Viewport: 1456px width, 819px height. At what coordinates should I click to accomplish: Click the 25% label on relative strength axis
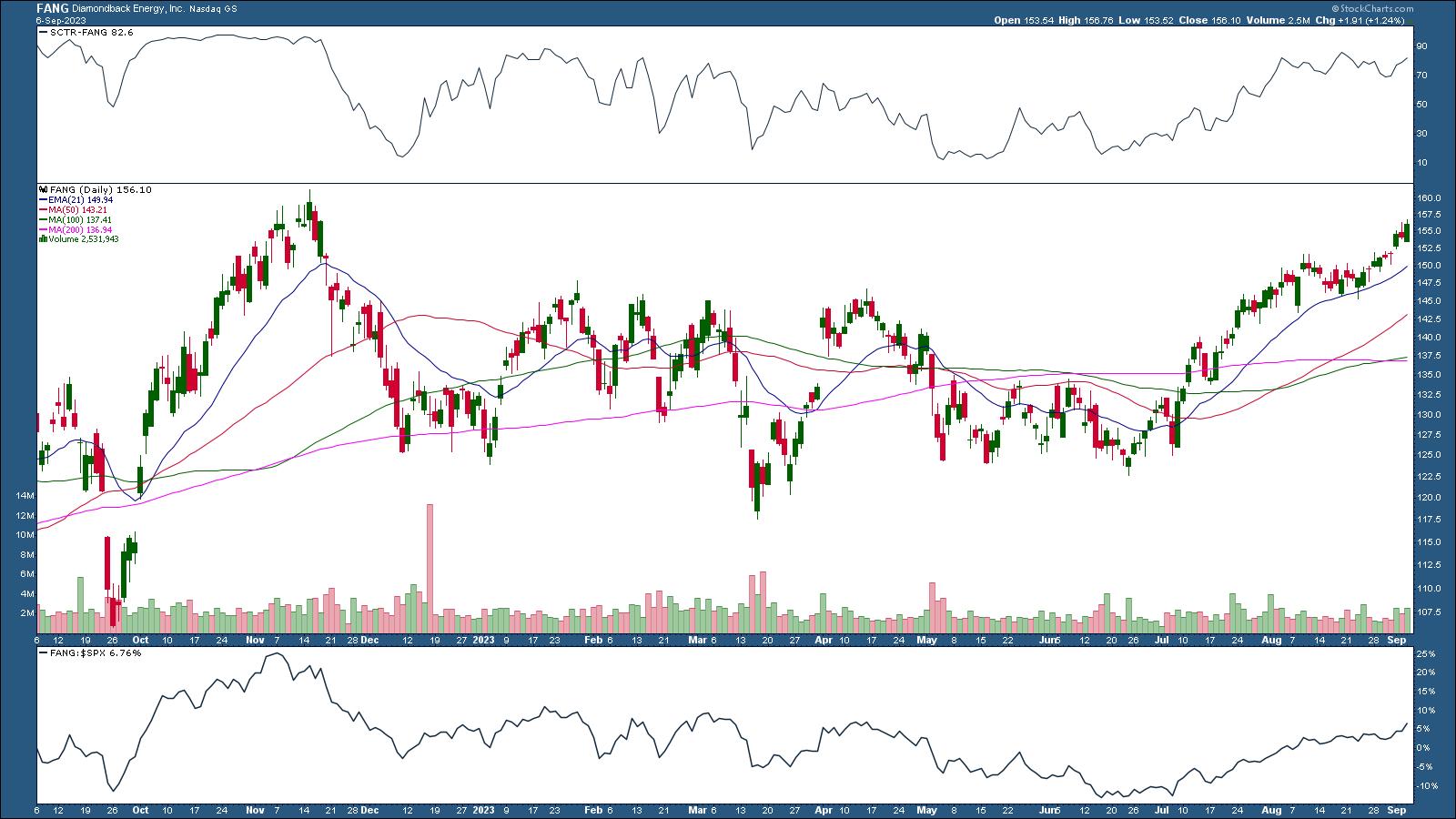coord(1425,654)
